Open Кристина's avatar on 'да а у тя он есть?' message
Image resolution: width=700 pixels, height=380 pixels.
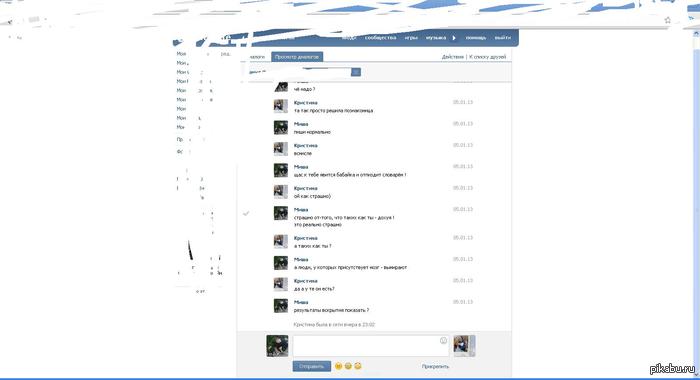281,284
